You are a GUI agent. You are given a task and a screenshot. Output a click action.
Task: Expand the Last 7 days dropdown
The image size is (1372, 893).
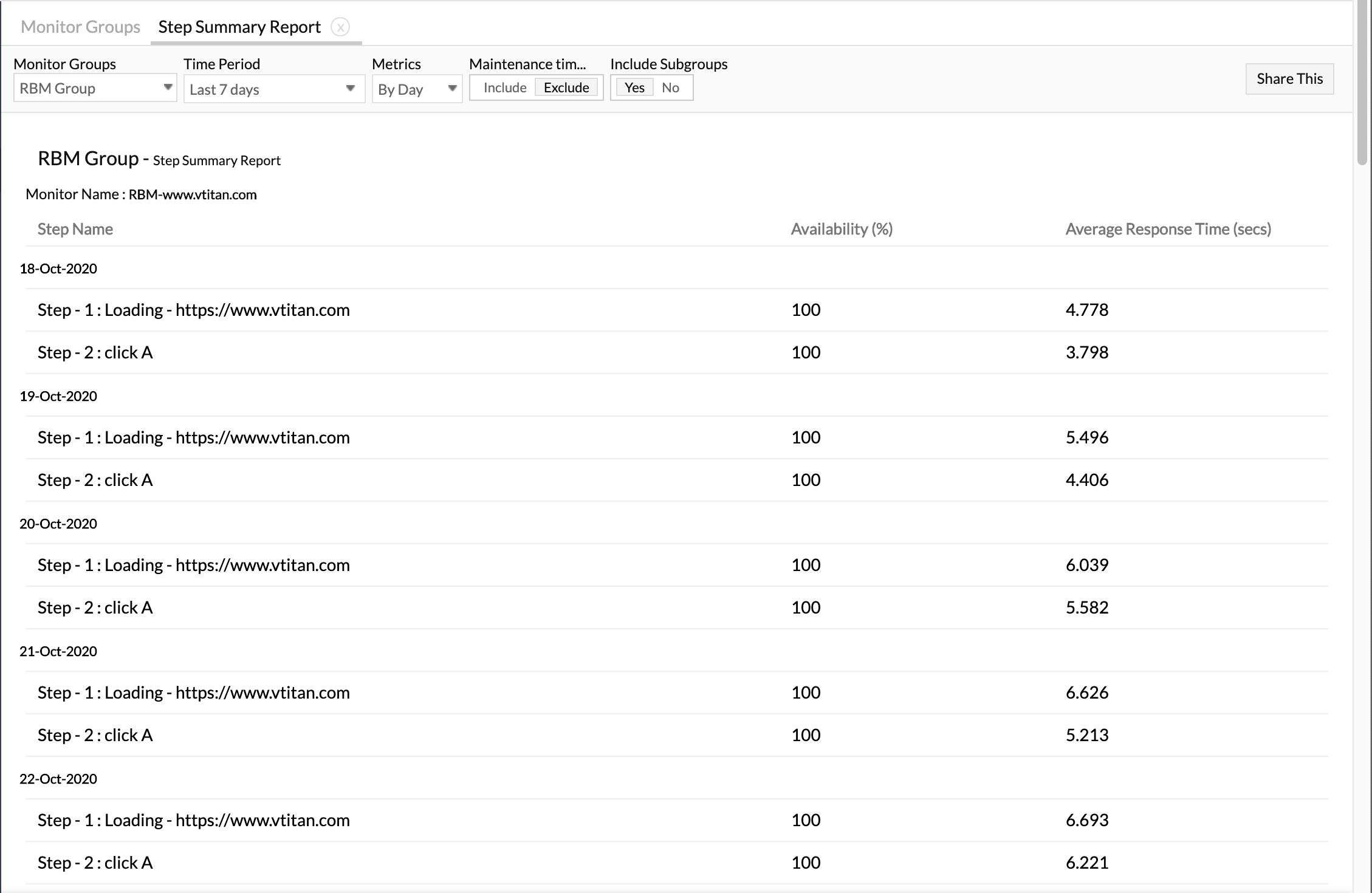273,89
